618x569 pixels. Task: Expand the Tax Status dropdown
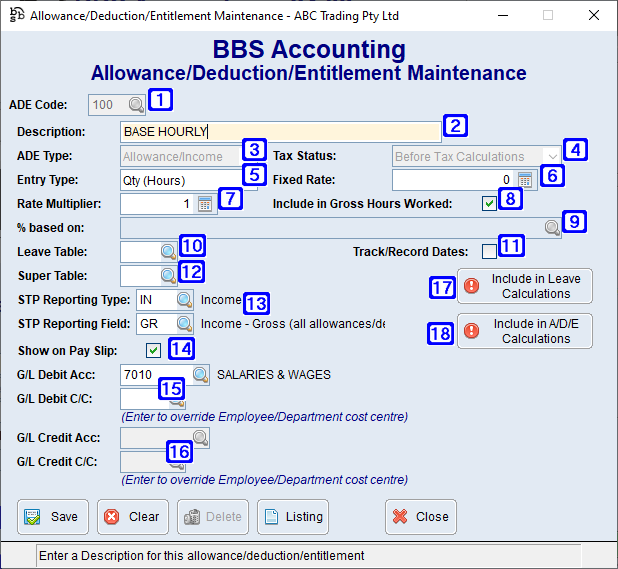[x=553, y=156]
